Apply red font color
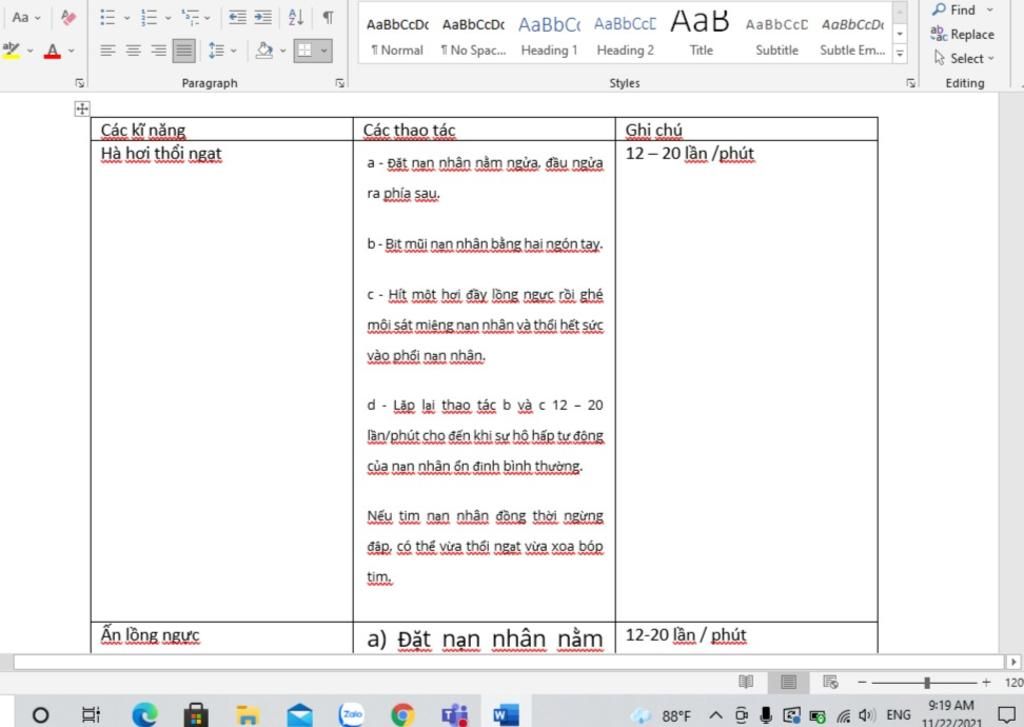 click(52, 50)
